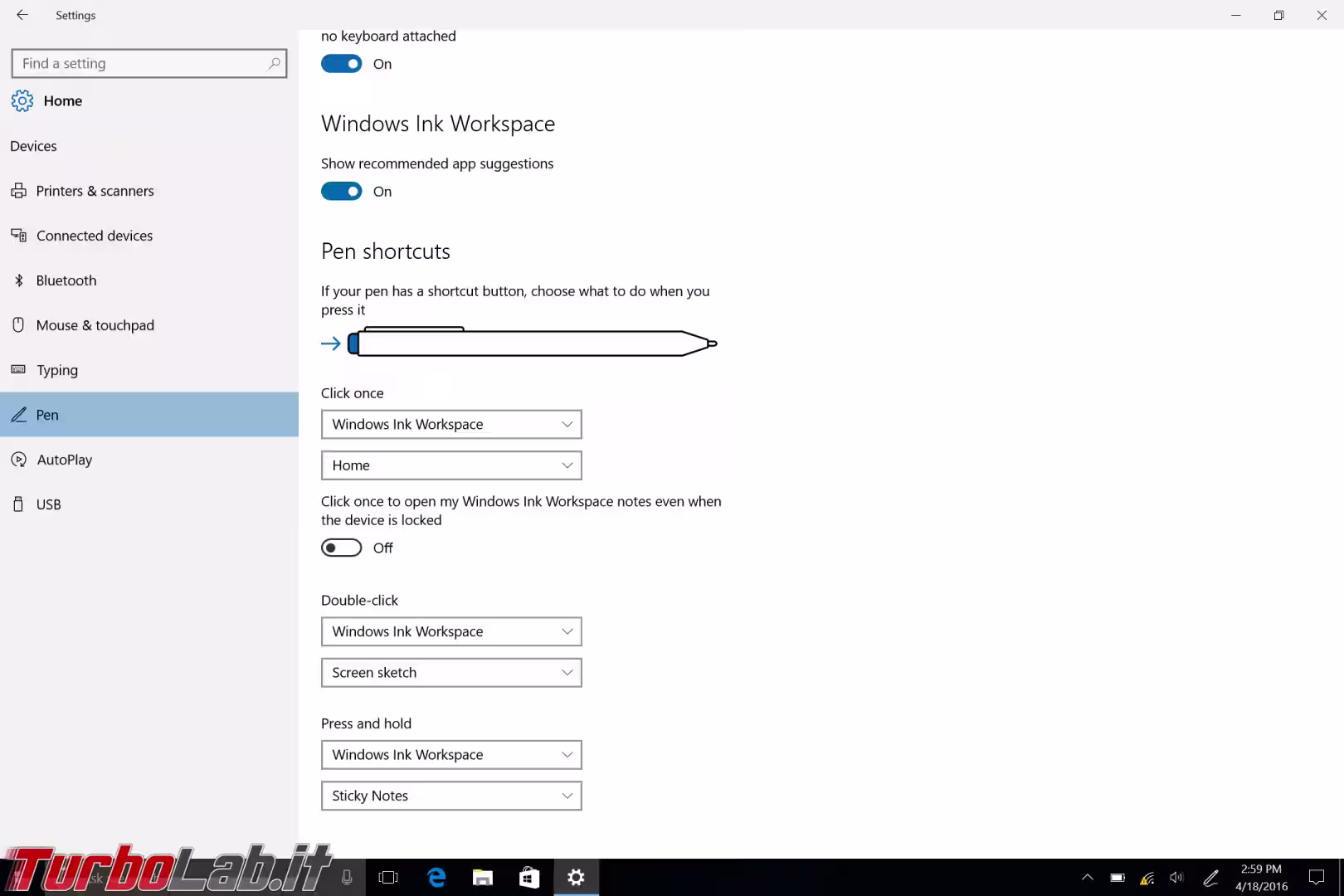Open the network icon in system tray
Viewport: 1344px width, 896px height.
(1147, 878)
